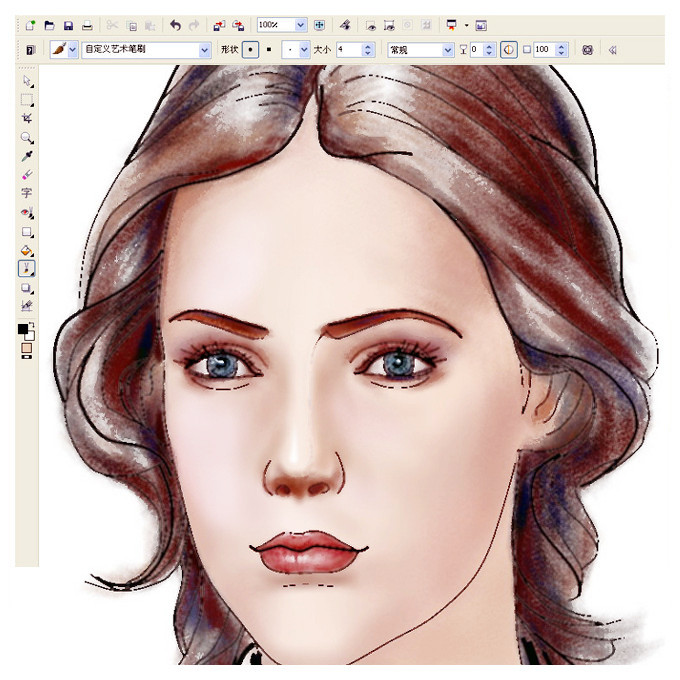Open a file with the folder icon

coord(49,25)
